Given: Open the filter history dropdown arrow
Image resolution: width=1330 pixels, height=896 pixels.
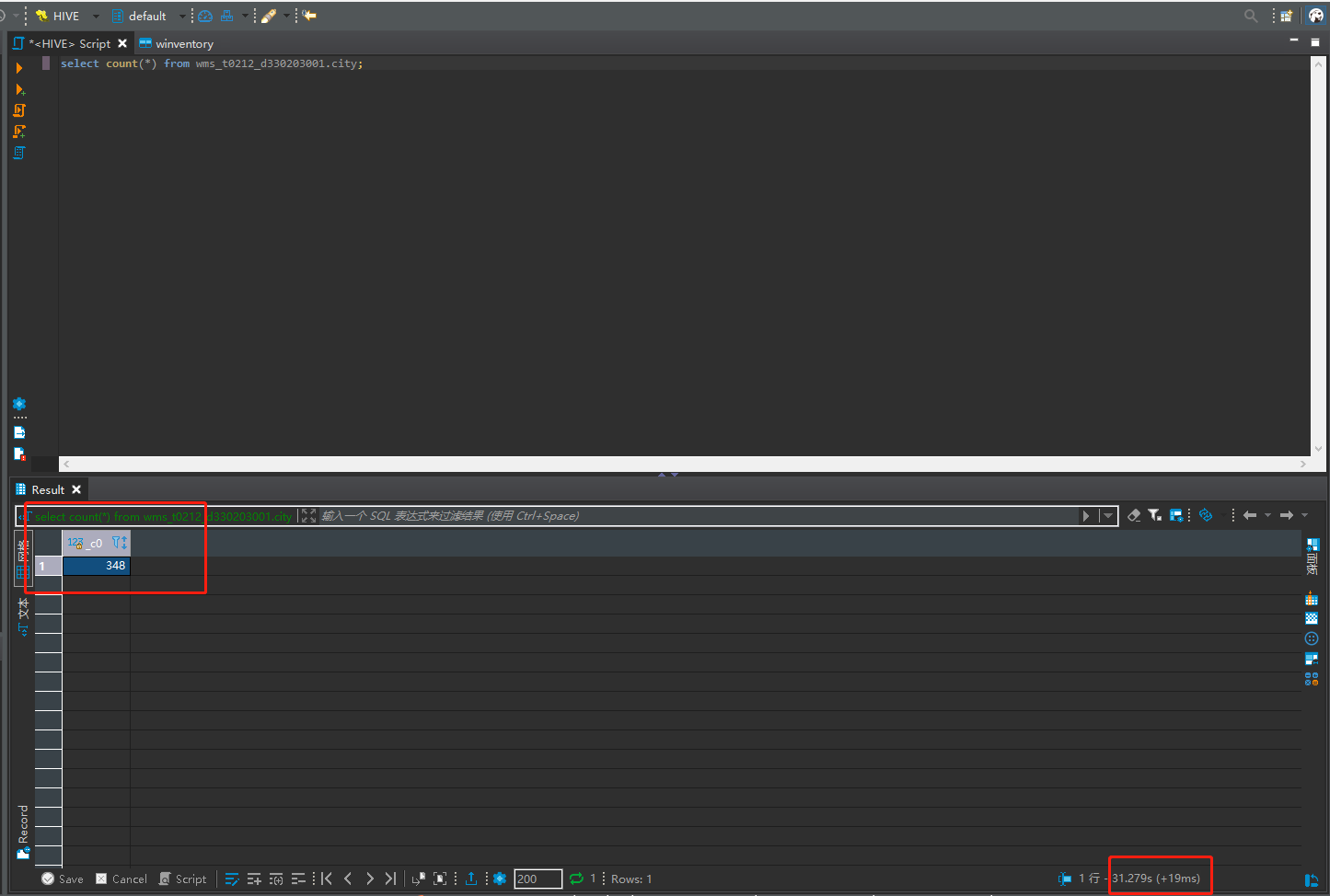Looking at the screenshot, I should pyautogui.click(x=1108, y=515).
